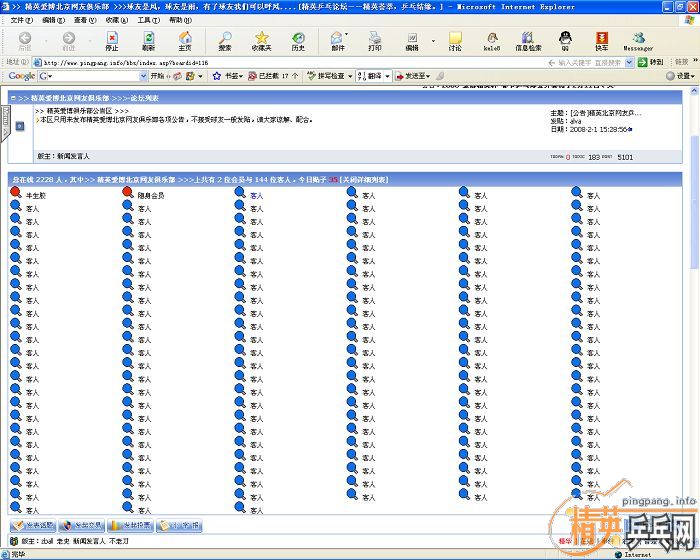Open the 编辑 edit dropdown arrow
The width and height of the screenshot is (700, 560).
point(433,42)
